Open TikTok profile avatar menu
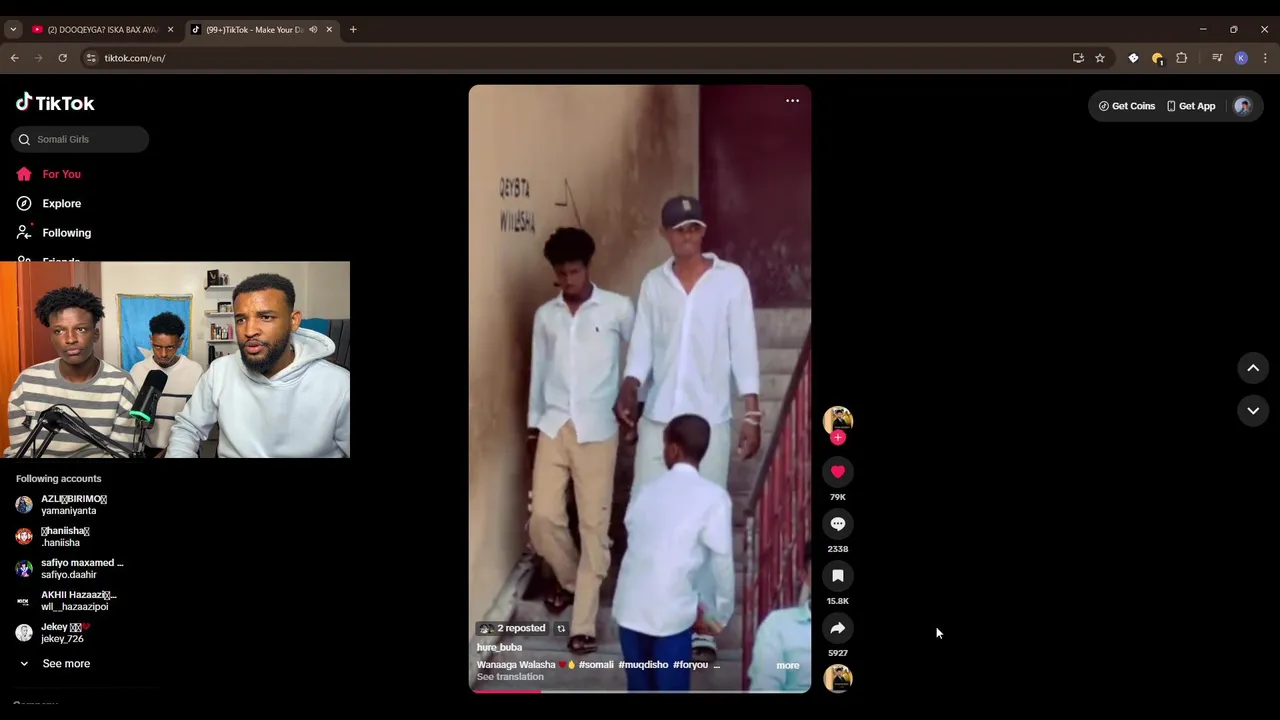Image resolution: width=1280 pixels, height=720 pixels. coord(1242,106)
